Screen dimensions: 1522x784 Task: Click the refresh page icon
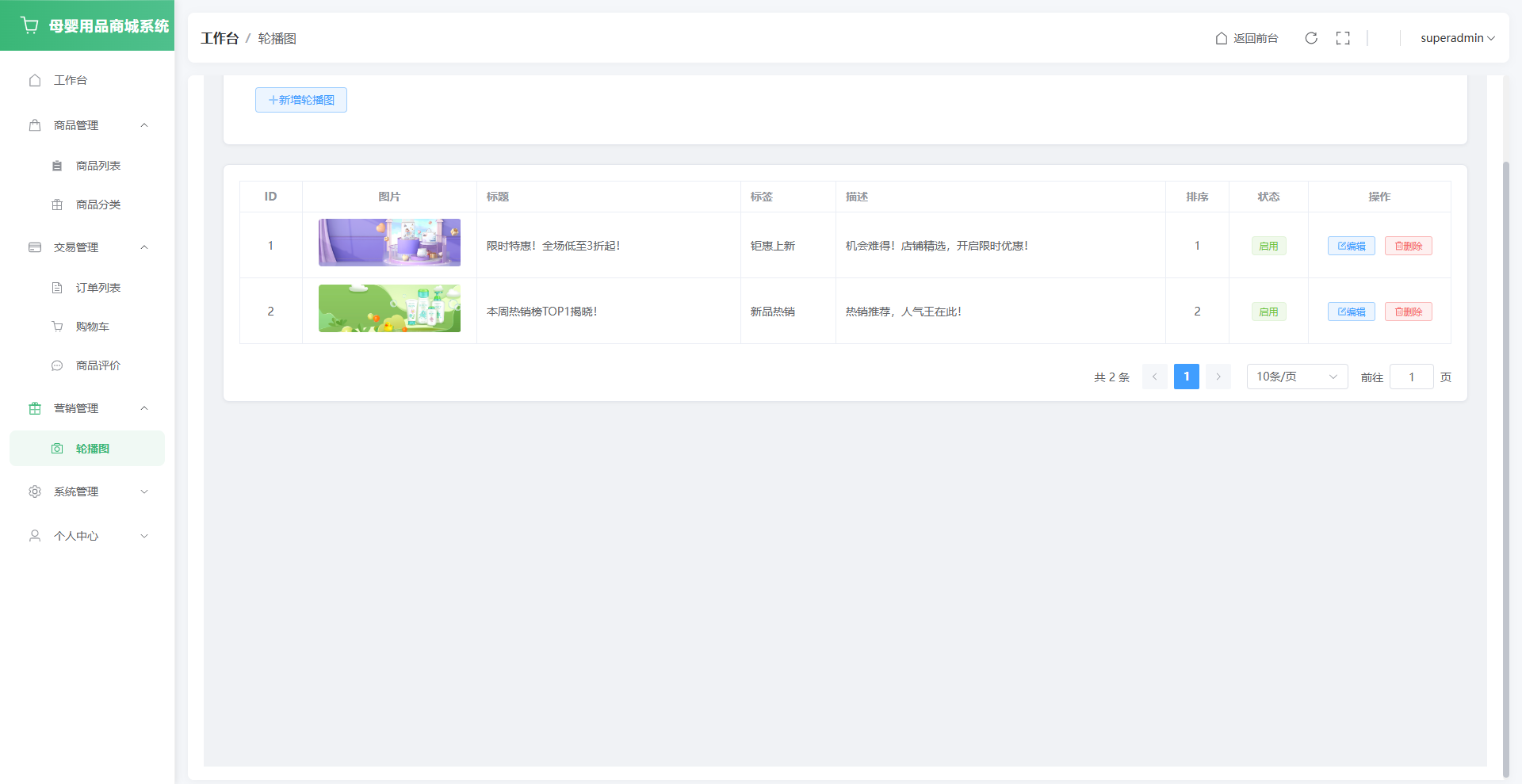tap(1311, 38)
